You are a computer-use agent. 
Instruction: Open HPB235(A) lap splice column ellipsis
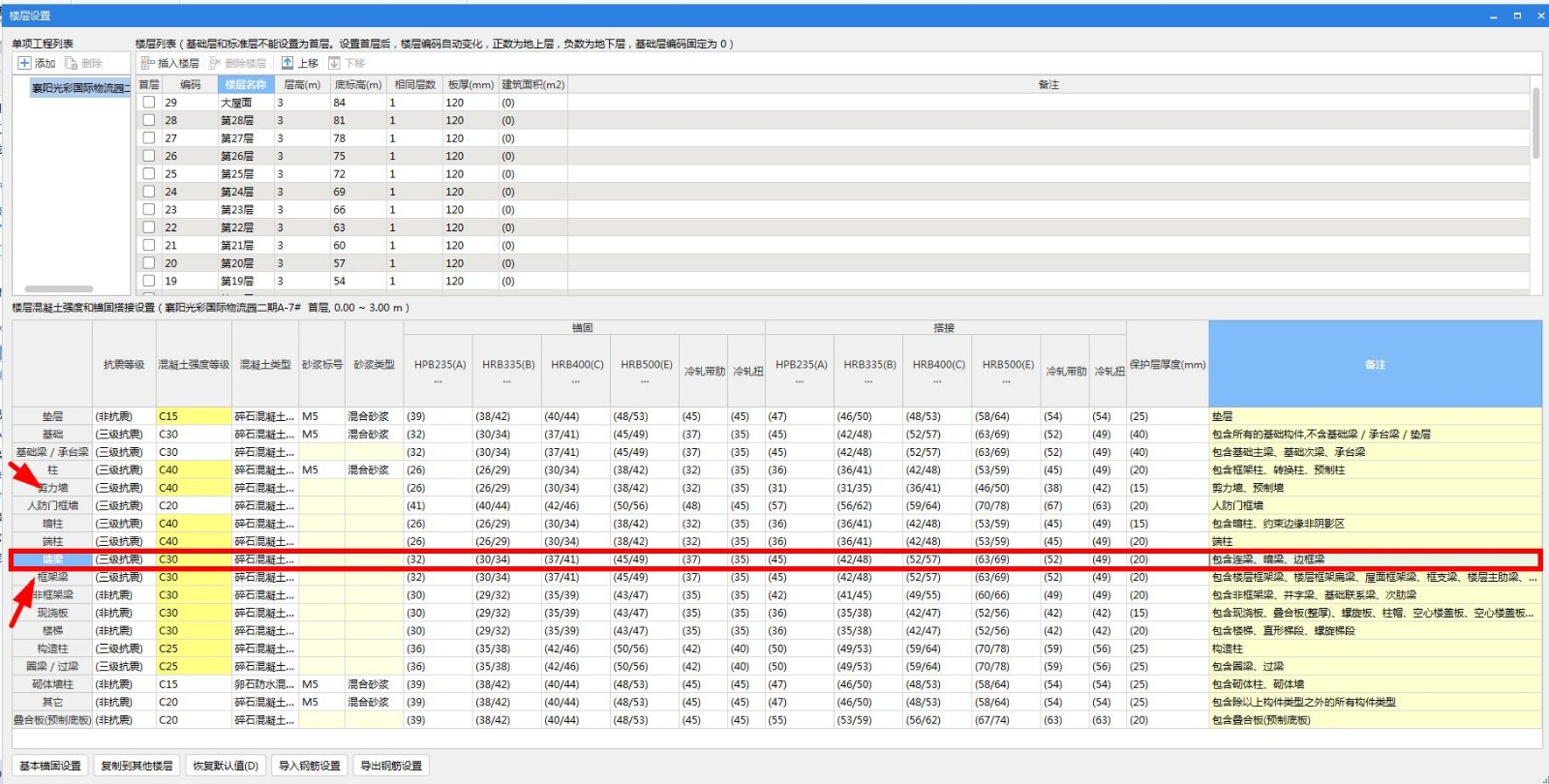point(801,381)
